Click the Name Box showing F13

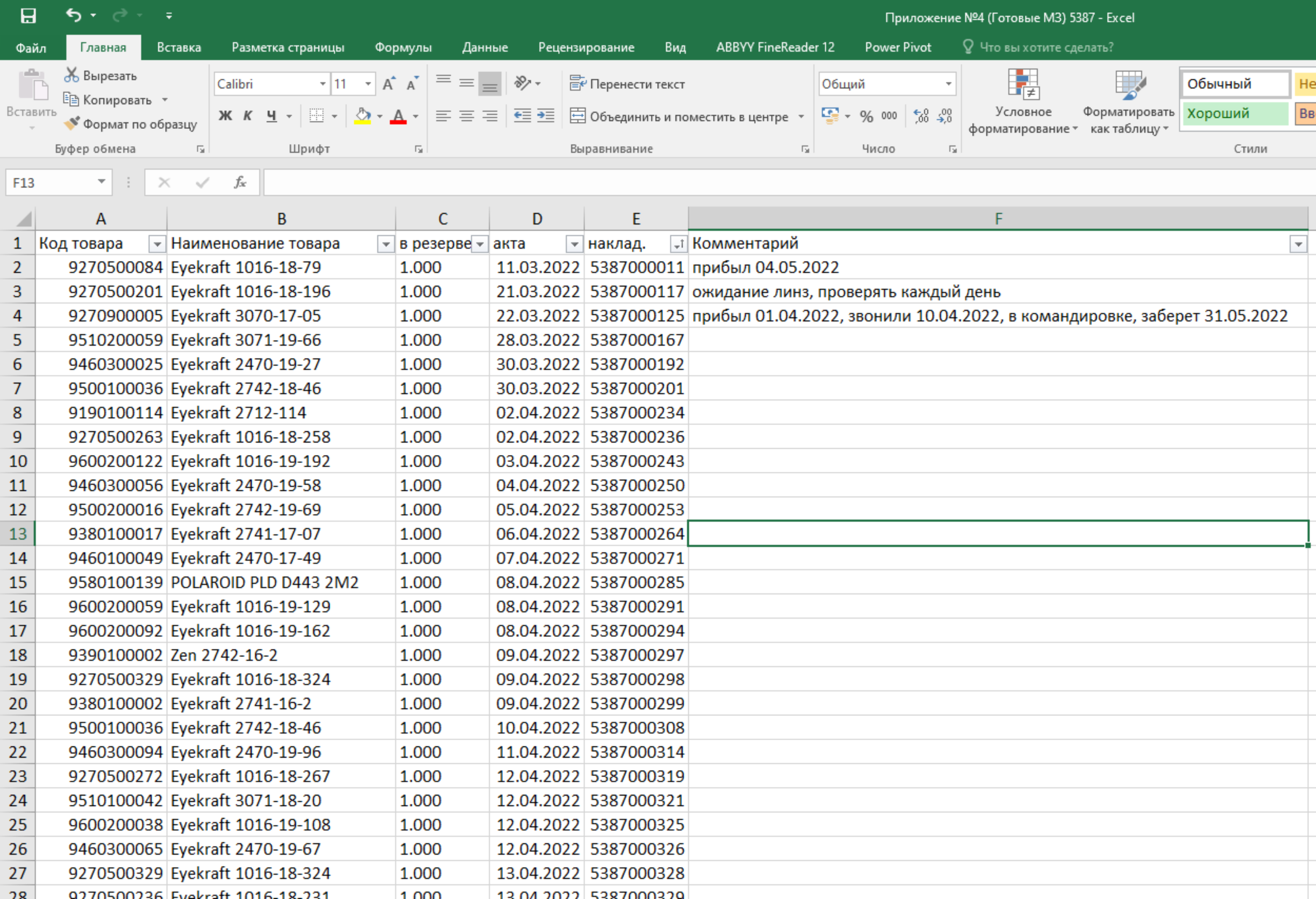(x=59, y=182)
